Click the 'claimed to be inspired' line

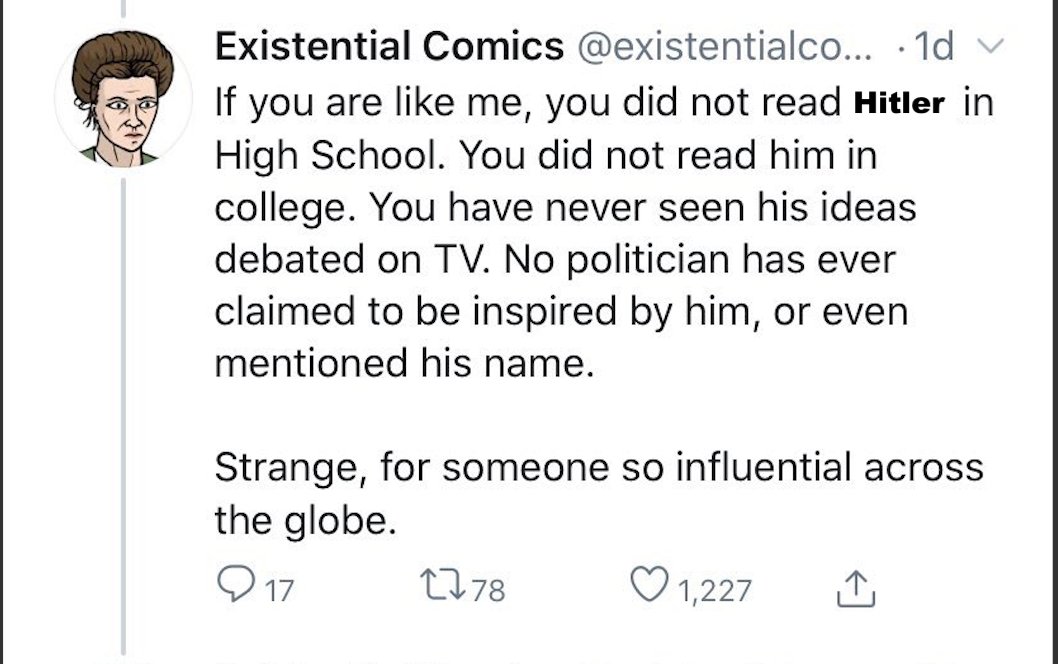[x=561, y=311]
